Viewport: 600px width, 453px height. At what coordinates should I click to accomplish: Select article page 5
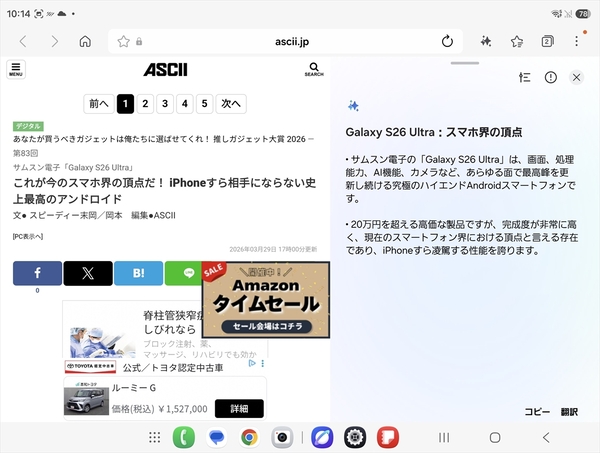pos(205,104)
